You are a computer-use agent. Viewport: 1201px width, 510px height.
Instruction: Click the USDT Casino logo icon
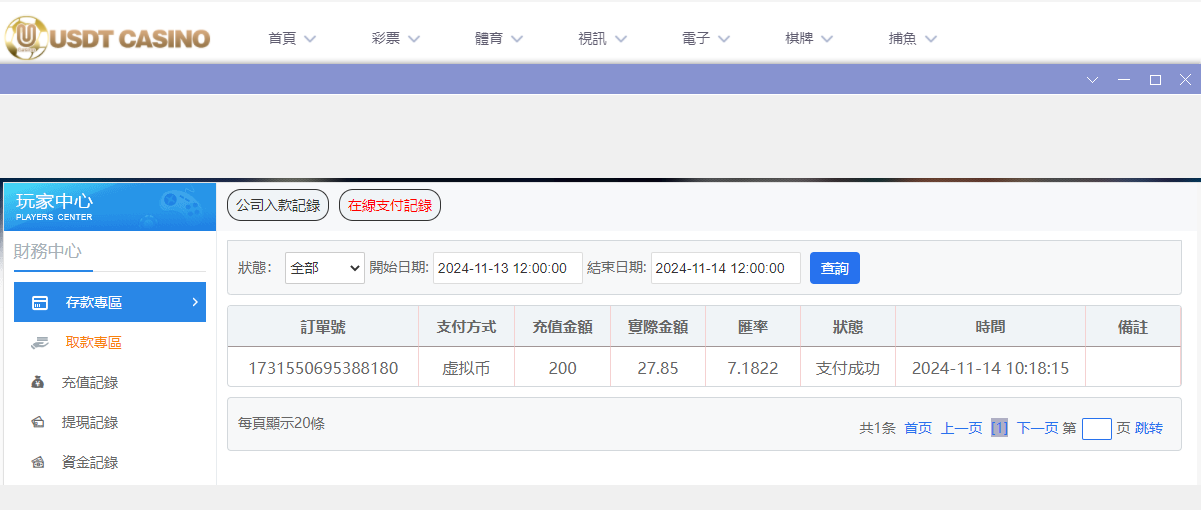(x=26, y=38)
